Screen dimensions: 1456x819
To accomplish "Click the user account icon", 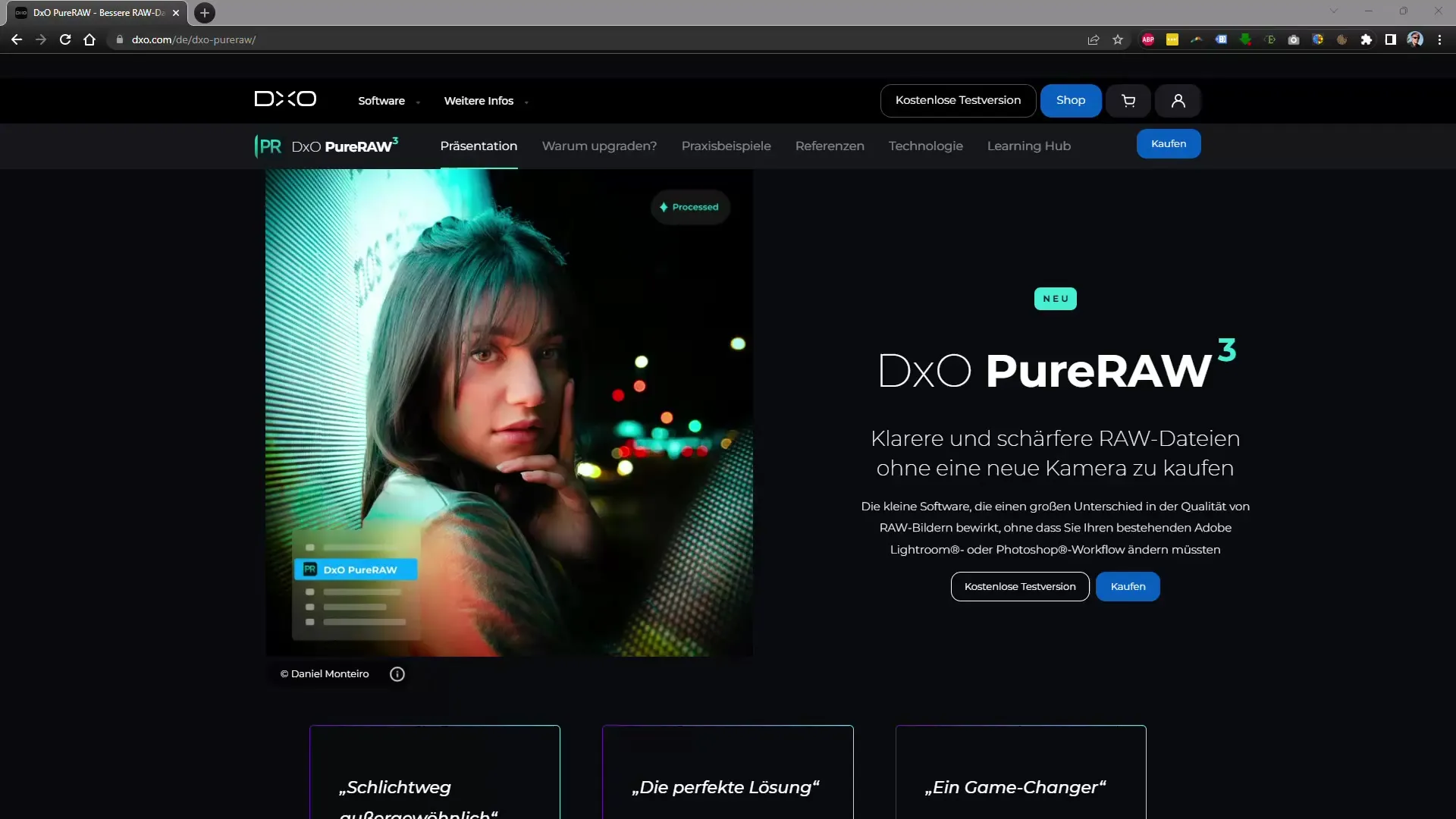I will coord(1177,100).
